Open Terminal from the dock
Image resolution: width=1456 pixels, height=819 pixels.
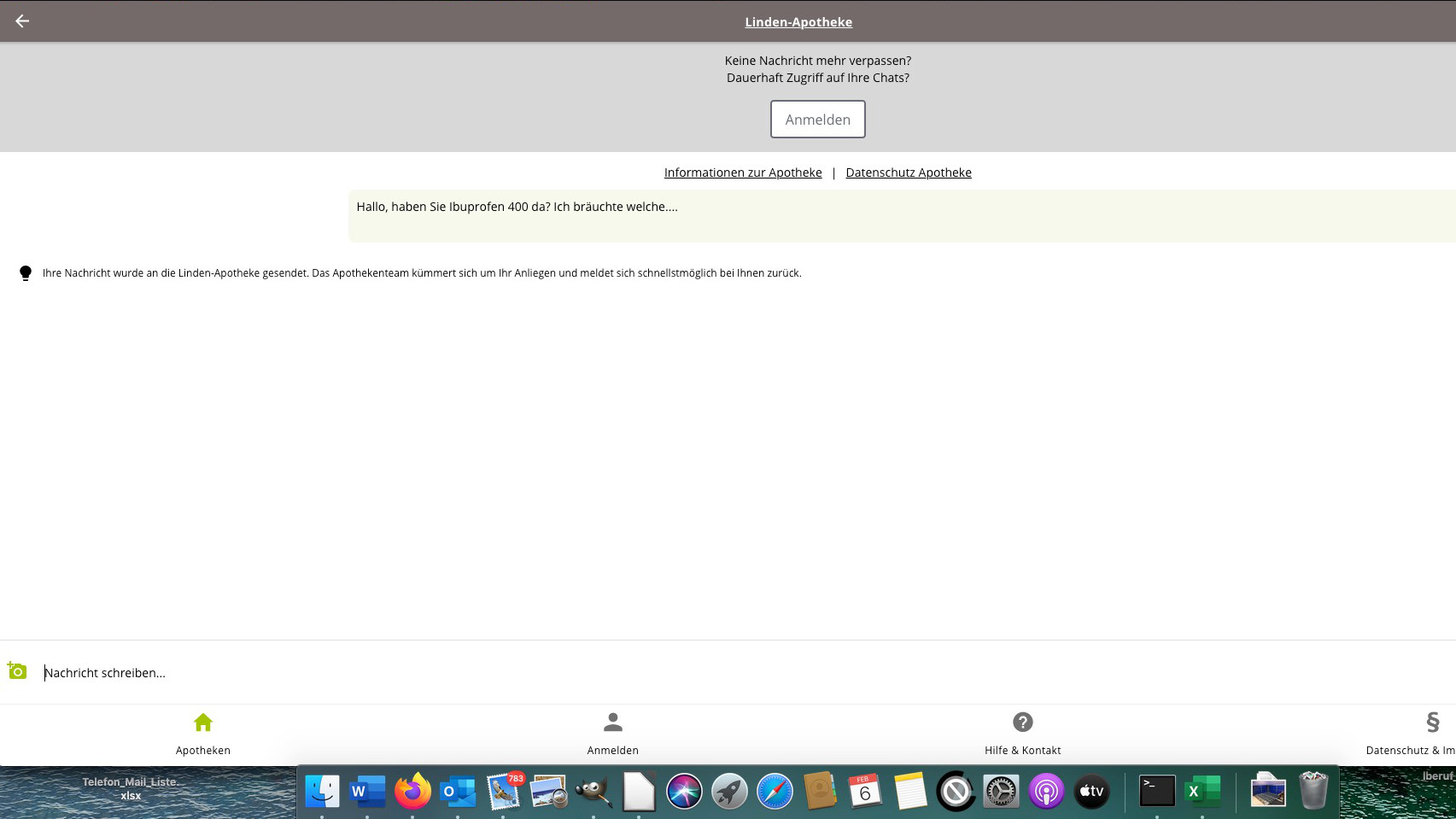tap(1157, 792)
